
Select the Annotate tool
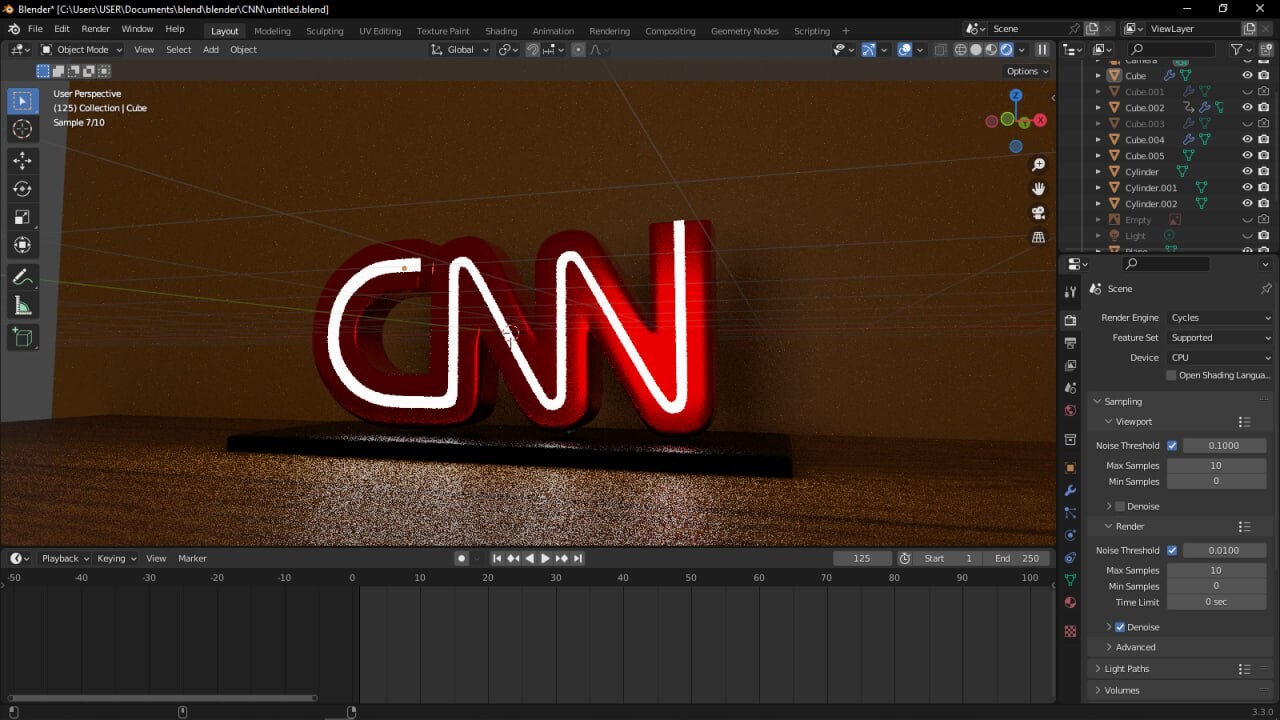(x=22, y=277)
